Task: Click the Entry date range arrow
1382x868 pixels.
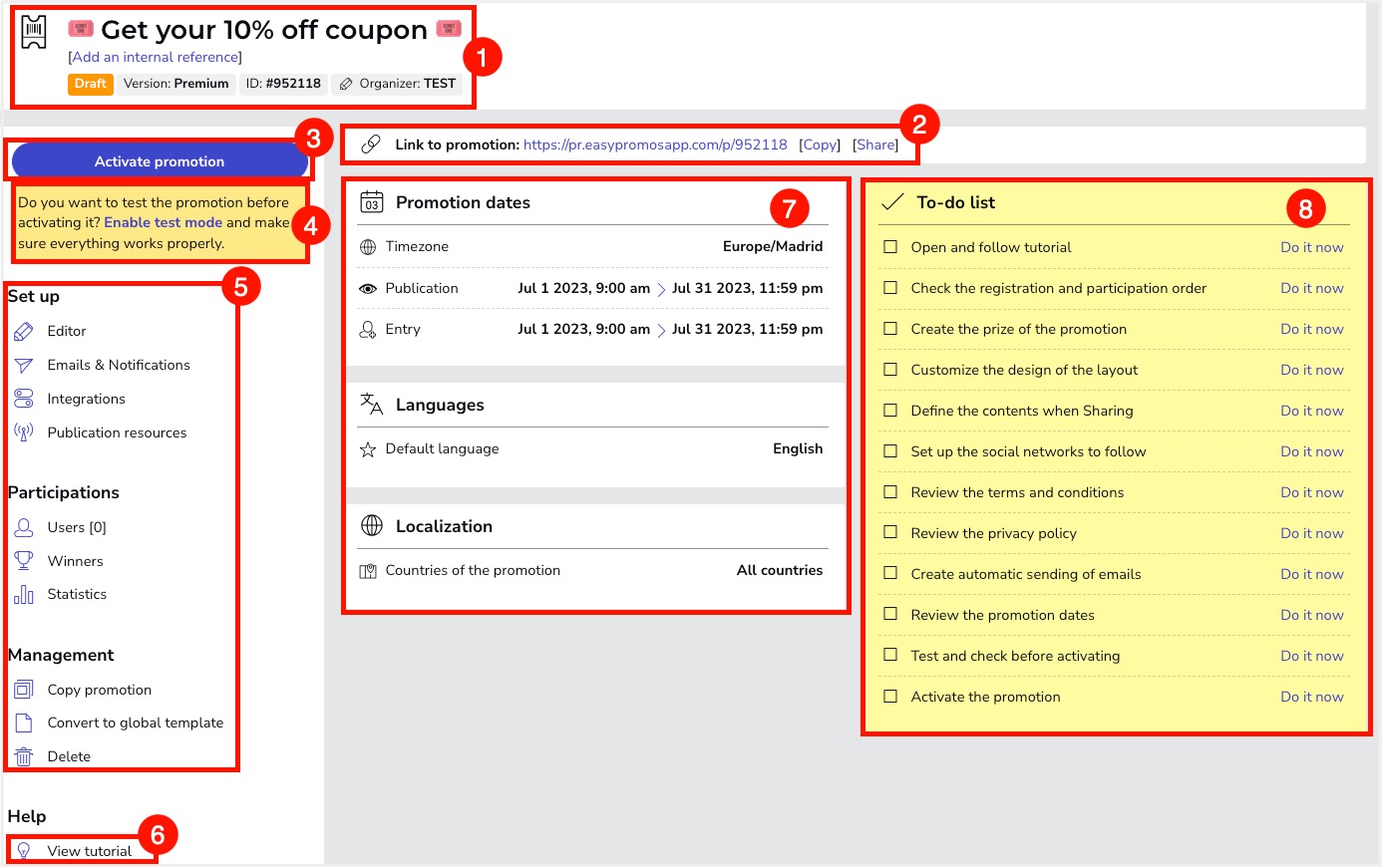Action: [x=661, y=330]
